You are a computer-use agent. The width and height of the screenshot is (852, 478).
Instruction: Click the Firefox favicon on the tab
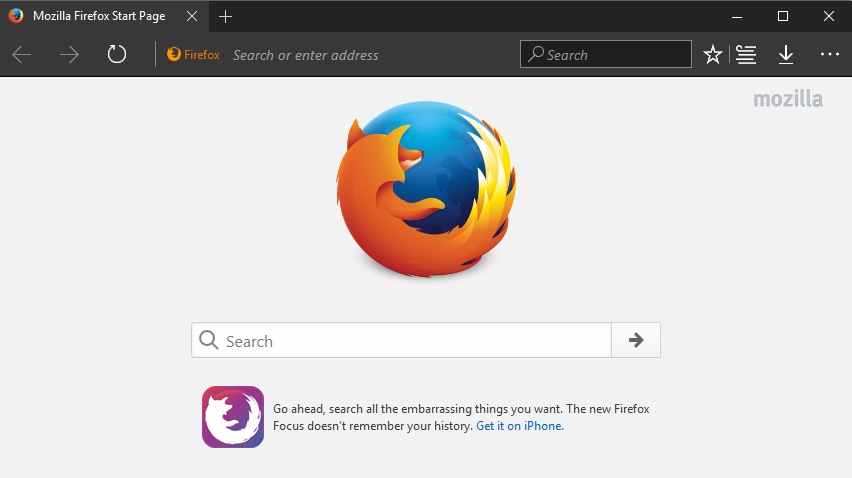pos(16,16)
